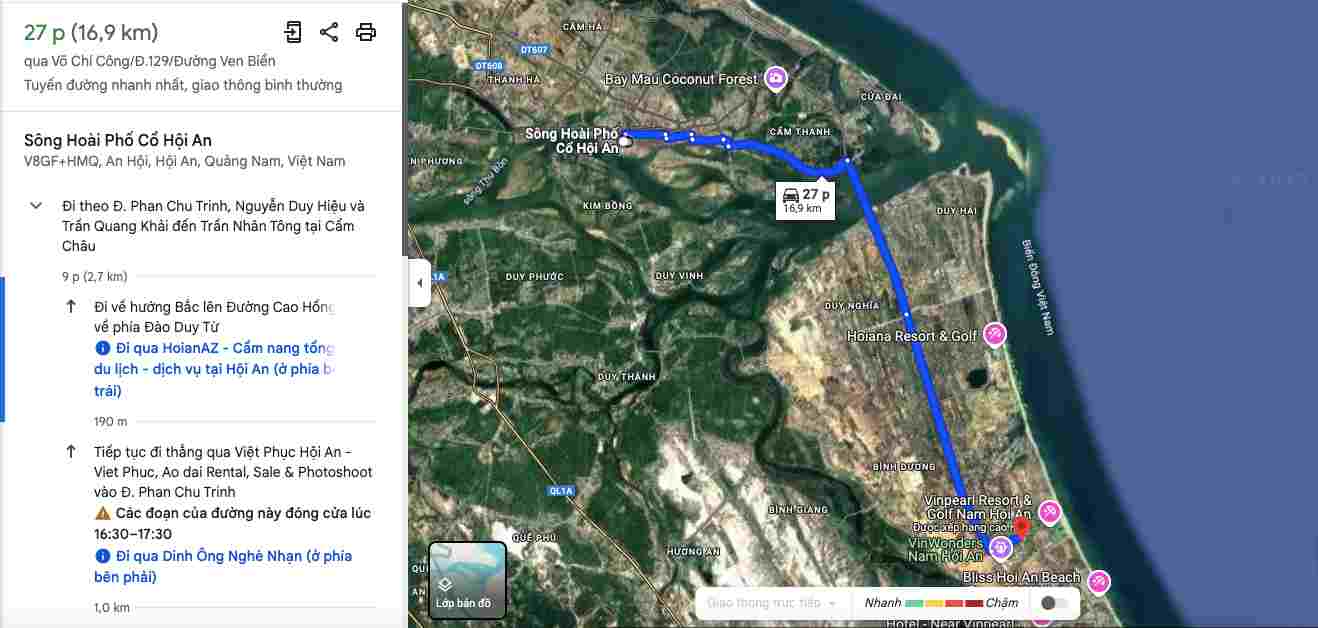Select the VinWonders Nam Hội An pin
The height and width of the screenshot is (628, 1318).
pyautogui.click(x=999, y=548)
